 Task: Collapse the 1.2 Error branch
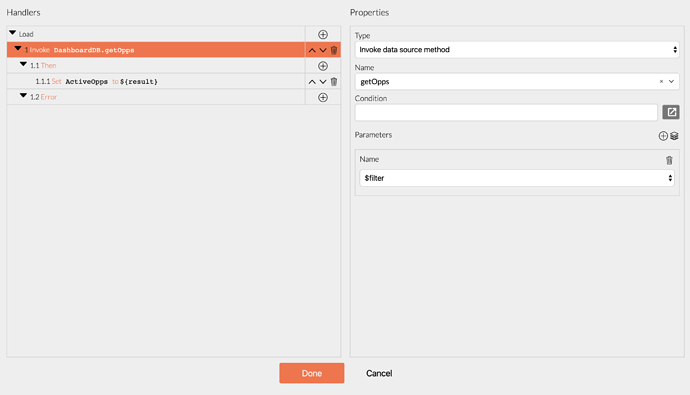[23, 95]
